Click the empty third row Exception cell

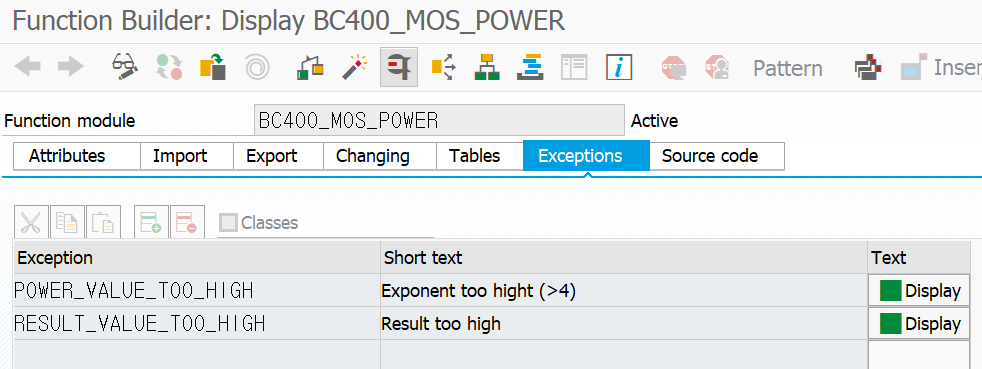197,355
